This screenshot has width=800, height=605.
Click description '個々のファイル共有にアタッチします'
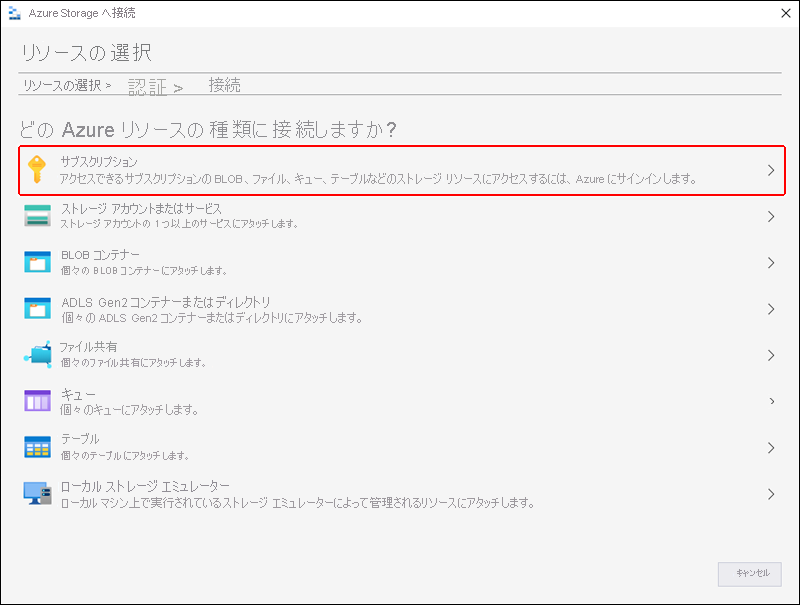click(133, 363)
